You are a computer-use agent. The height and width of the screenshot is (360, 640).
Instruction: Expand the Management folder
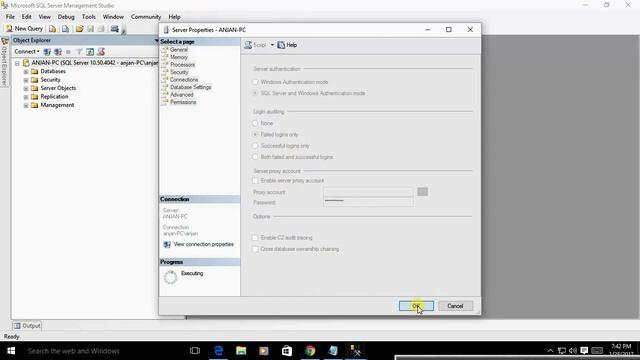pos(26,105)
